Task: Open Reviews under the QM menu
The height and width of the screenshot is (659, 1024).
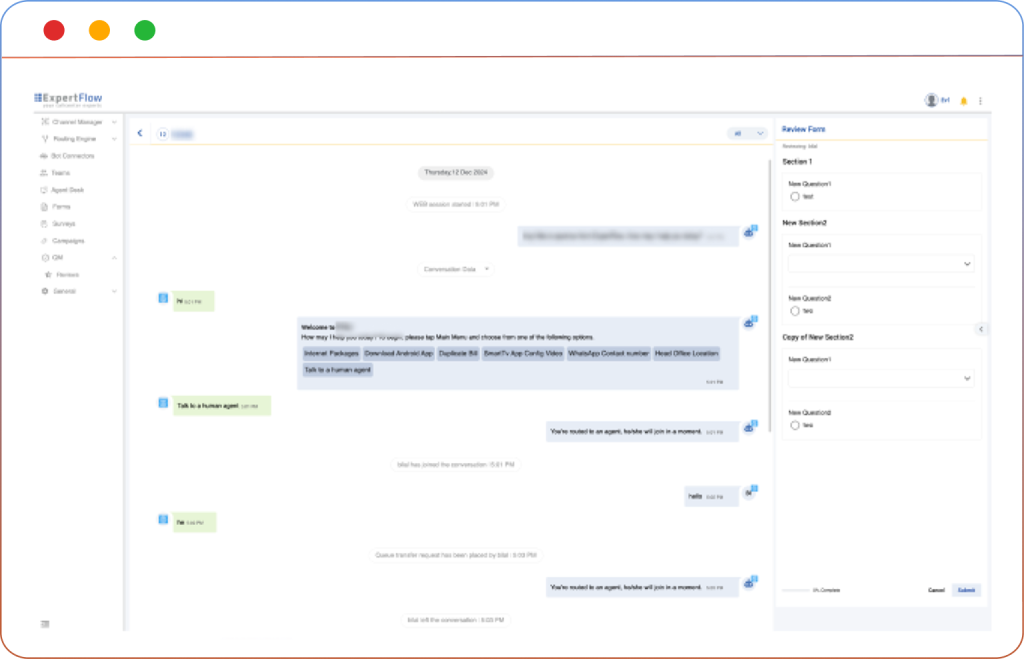Action: (67, 274)
